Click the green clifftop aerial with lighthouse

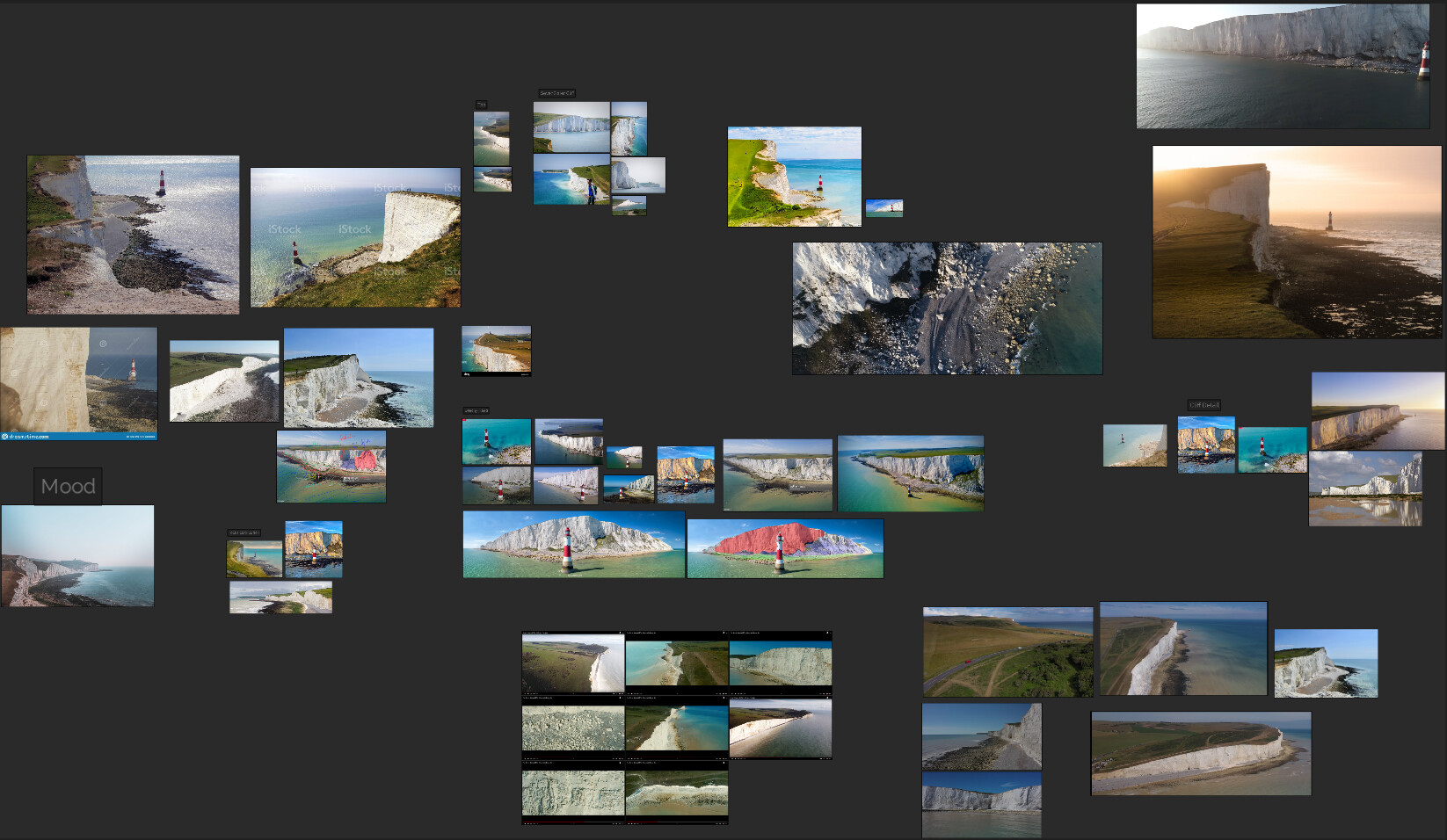click(x=794, y=174)
